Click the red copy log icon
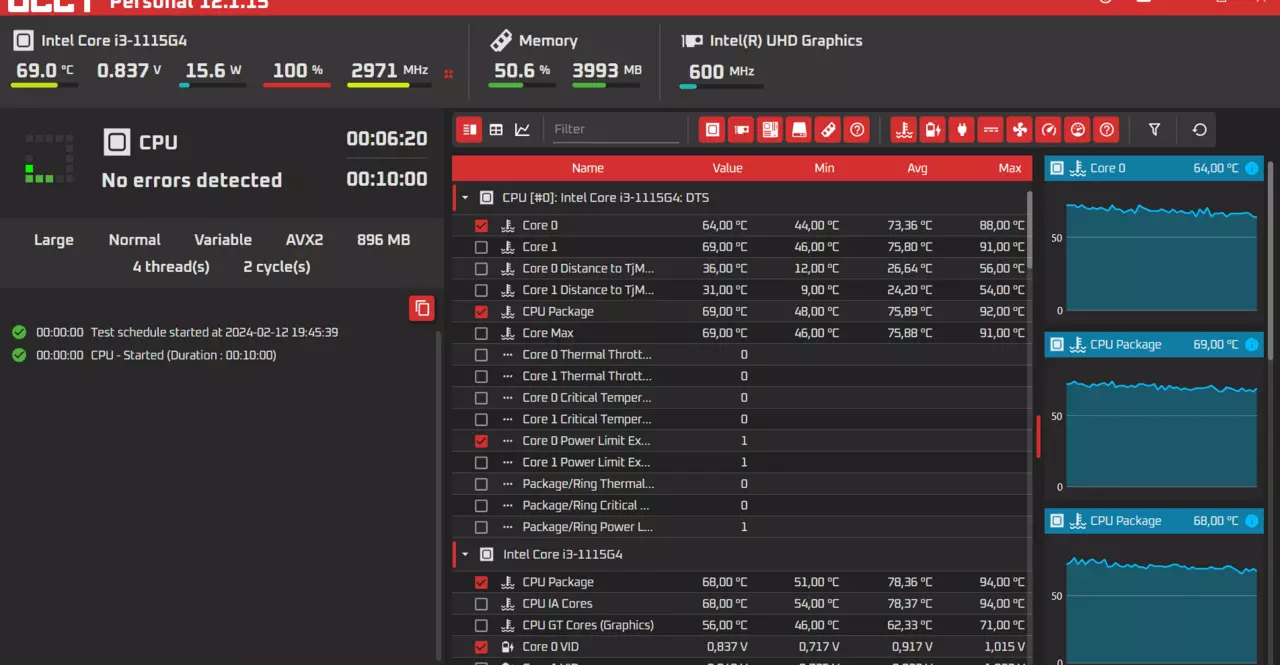The image size is (1280, 665). (x=422, y=308)
